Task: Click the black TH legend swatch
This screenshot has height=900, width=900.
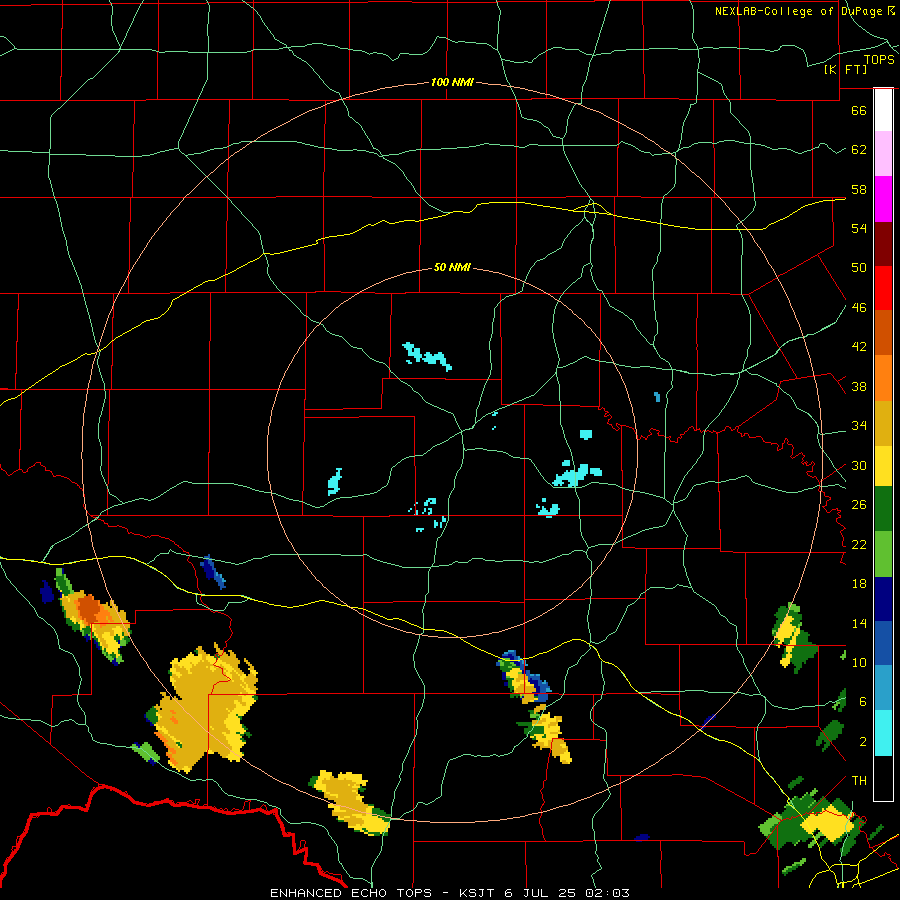Action: click(x=883, y=778)
